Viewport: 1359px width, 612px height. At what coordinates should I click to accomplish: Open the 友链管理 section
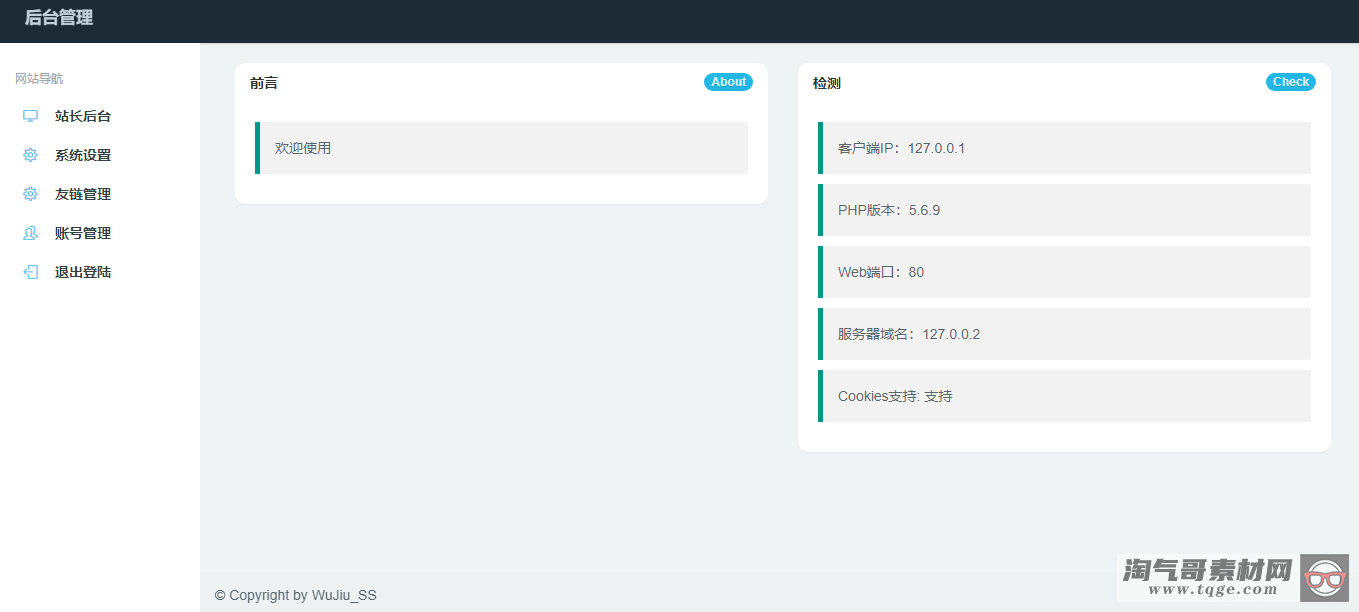pos(83,194)
